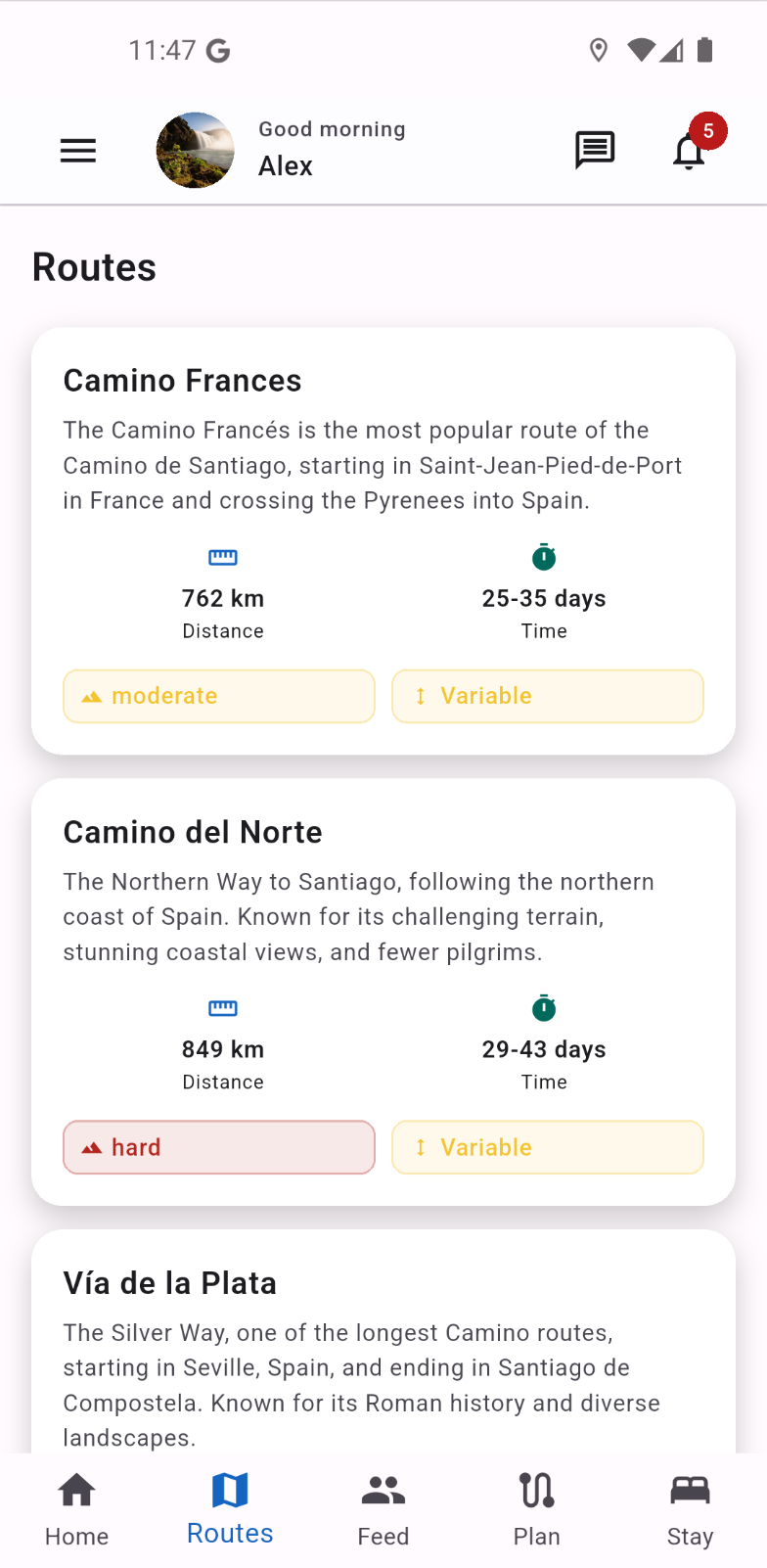Open the Camino Frances route card title
Screen dimensions: 767x1568
coord(183,381)
